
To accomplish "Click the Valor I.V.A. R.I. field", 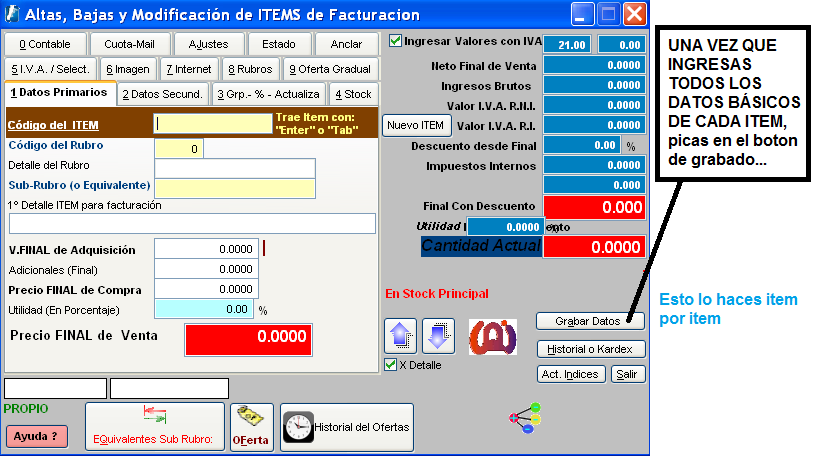I will coord(594,125).
